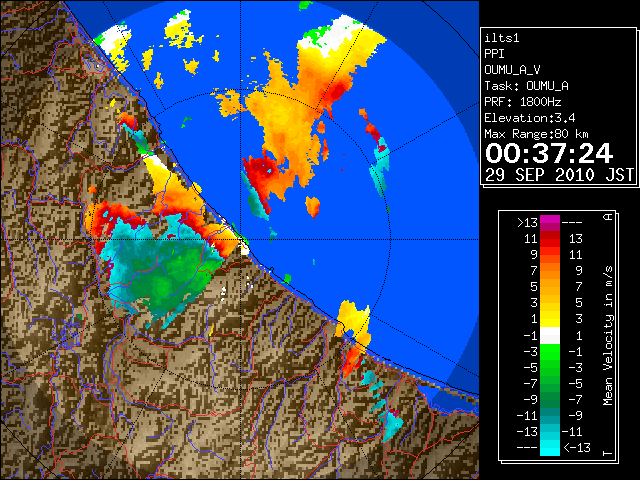Select the 'ilts1' label in the info box

(x=502, y=38)
